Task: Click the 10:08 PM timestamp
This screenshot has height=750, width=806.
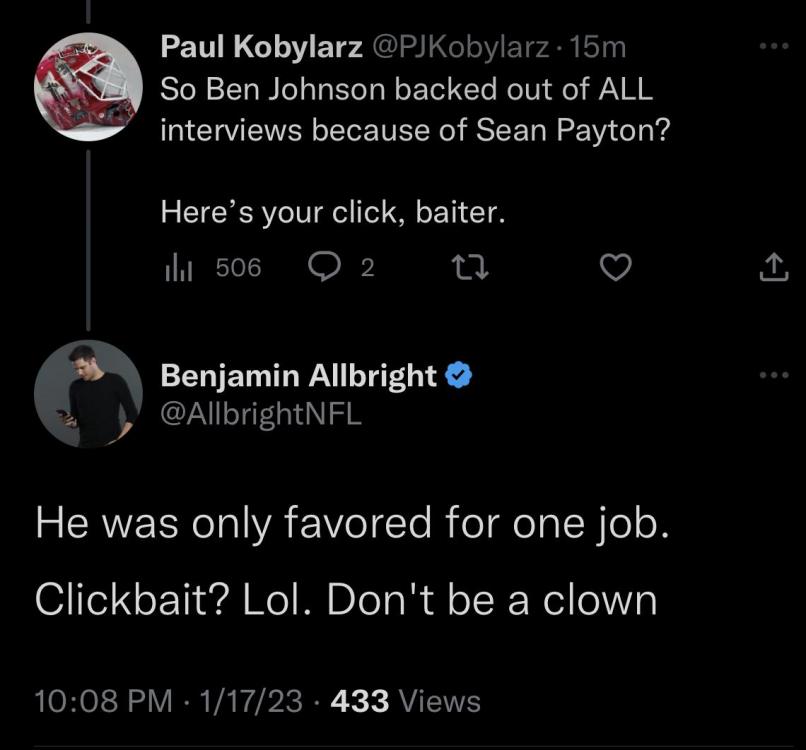Action: pos(98,701)
